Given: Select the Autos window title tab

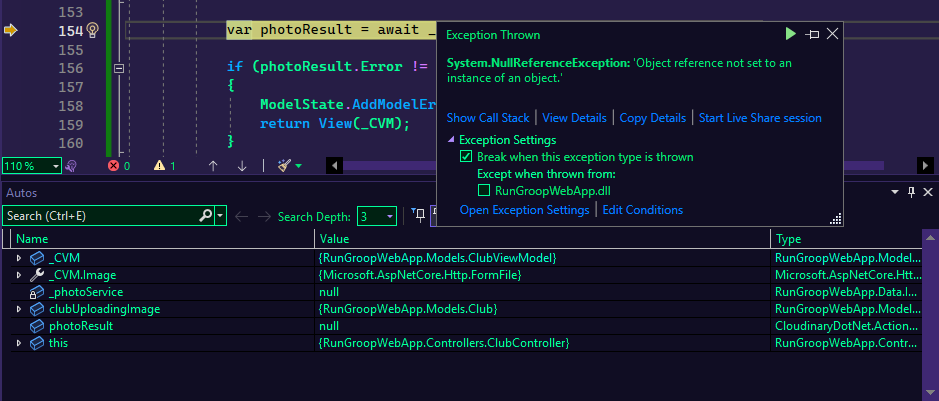Looking at the screenshot, I should [x=22, y=193].
